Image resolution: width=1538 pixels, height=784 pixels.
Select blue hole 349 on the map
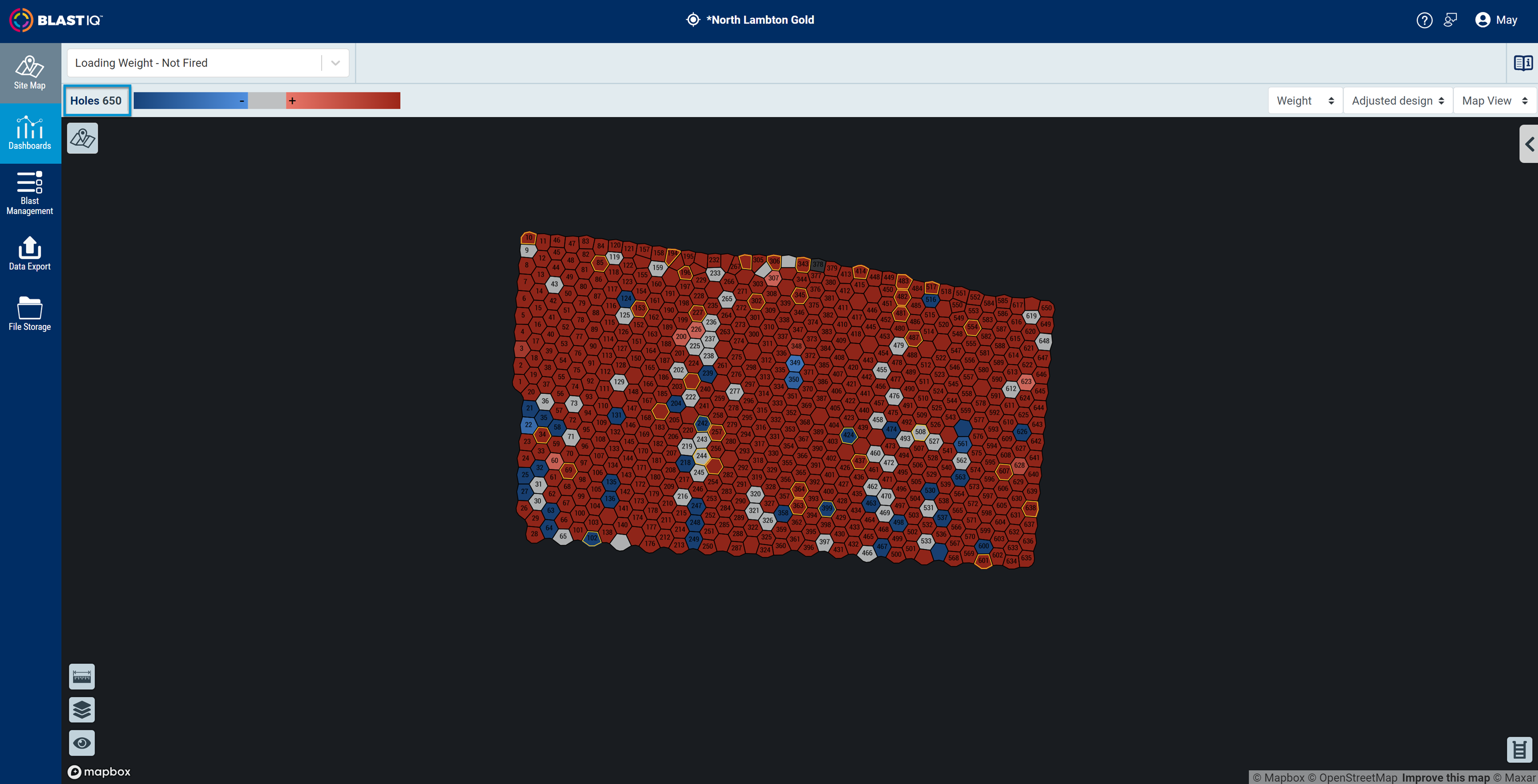[795, 362]
